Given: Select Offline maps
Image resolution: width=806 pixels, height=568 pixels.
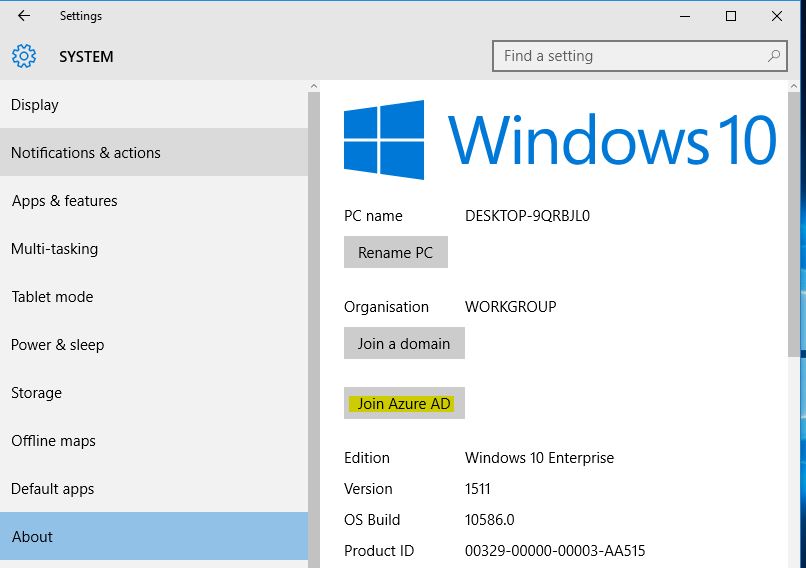Looking at the screenshot, I should click(x=154, y=441).
